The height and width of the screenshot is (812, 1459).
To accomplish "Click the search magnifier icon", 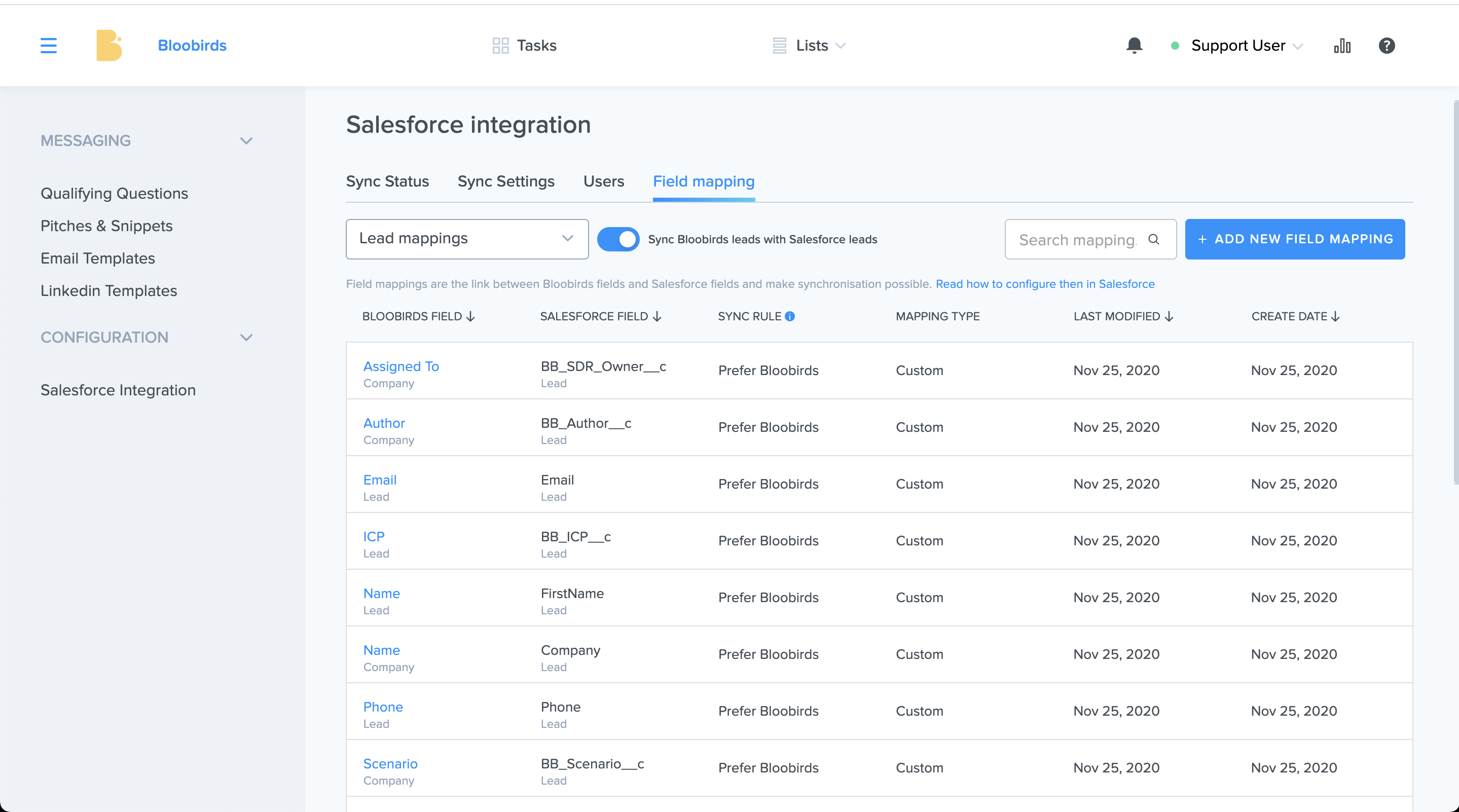I will tap(1154, 239).
